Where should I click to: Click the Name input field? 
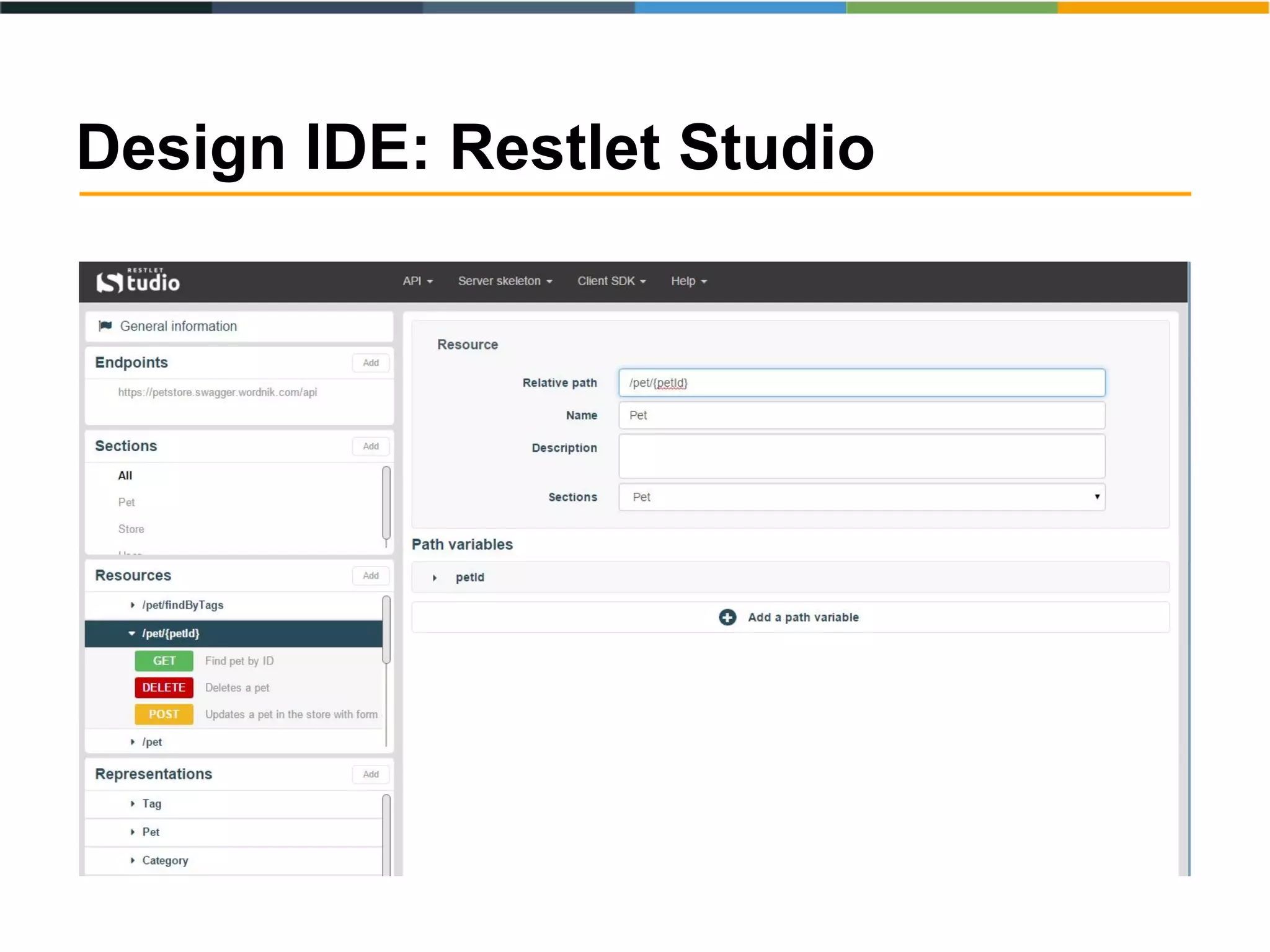tap(862, 415)
